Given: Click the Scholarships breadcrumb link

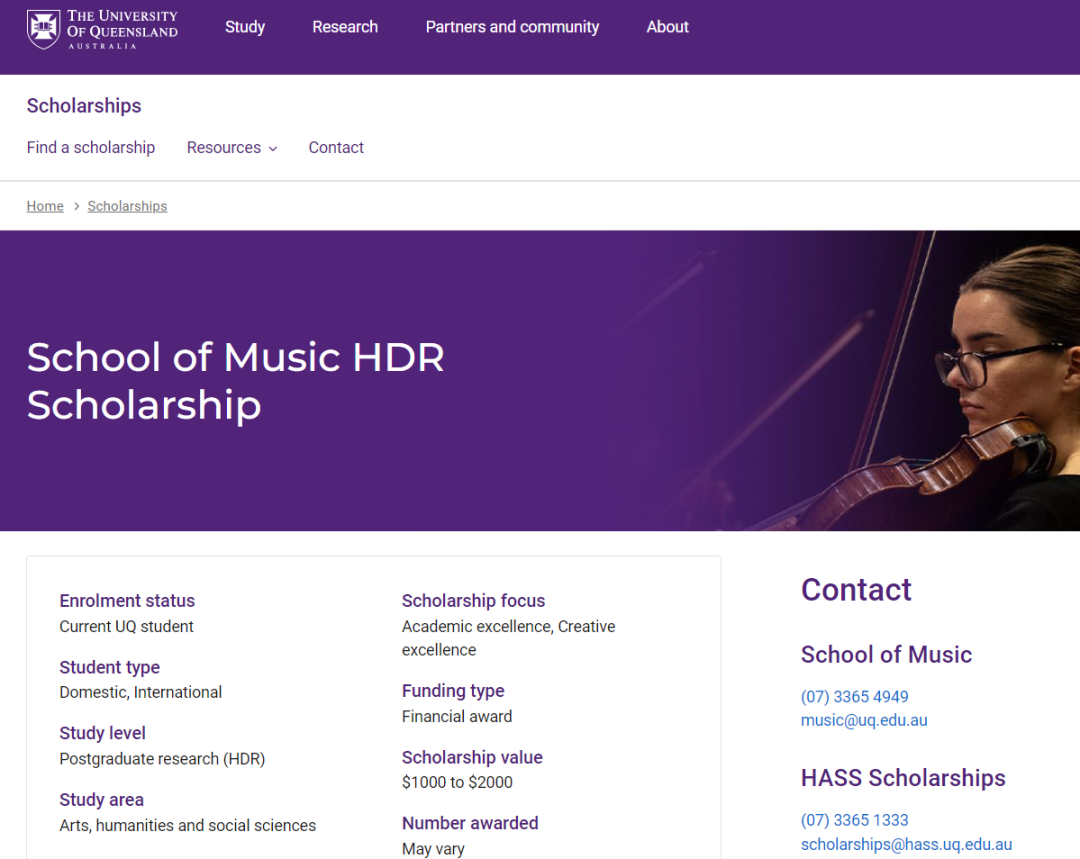Looking at the screenshot, I should tap(127, 206).
